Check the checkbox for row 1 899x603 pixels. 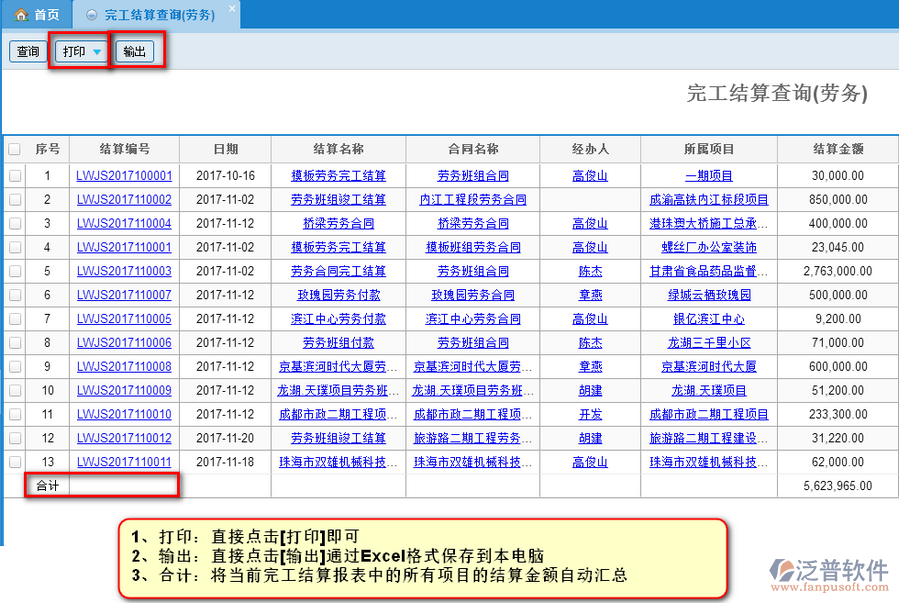click(x=14, y=175)
